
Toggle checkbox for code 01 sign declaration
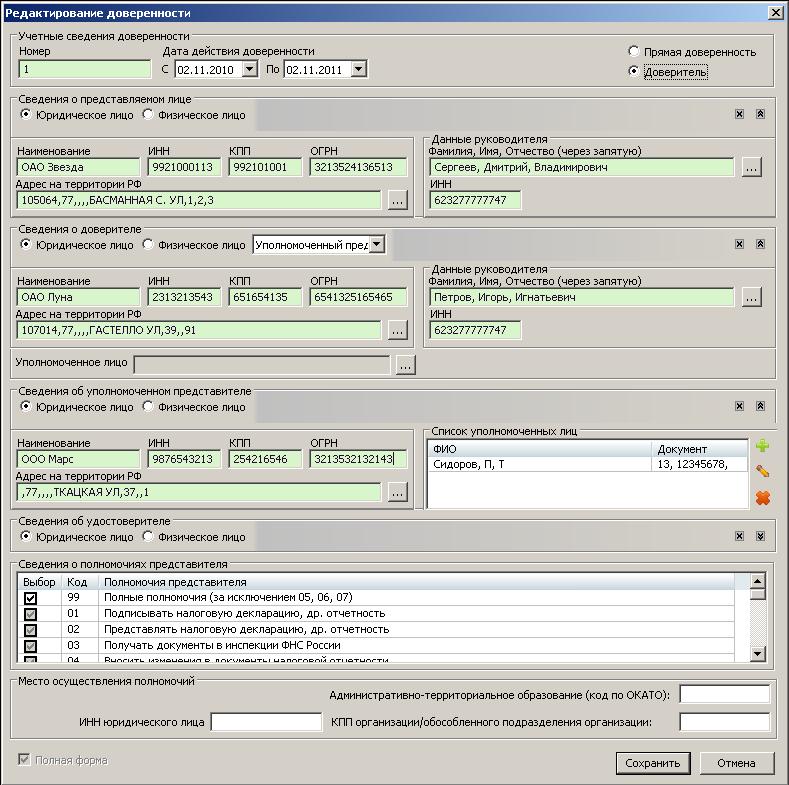tap(30, 614)
